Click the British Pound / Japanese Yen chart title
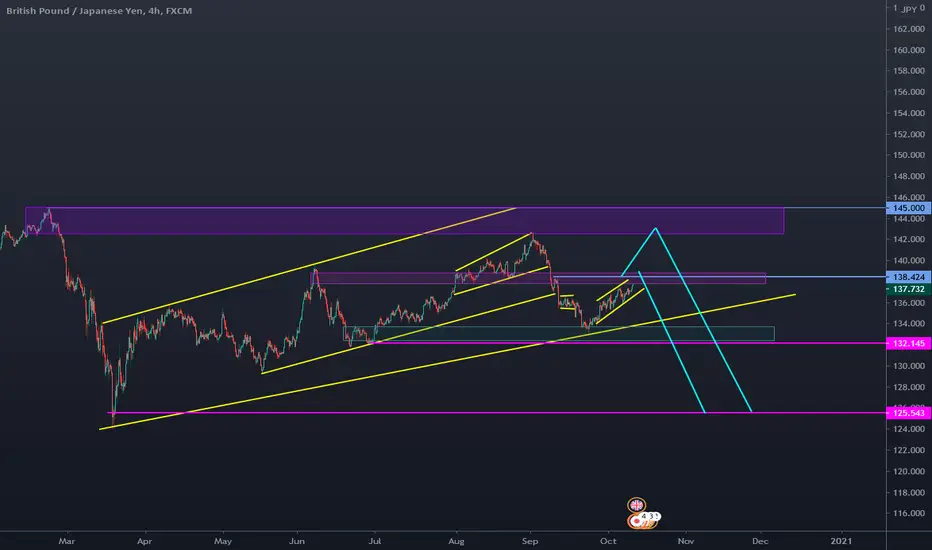 click(99, 11)
